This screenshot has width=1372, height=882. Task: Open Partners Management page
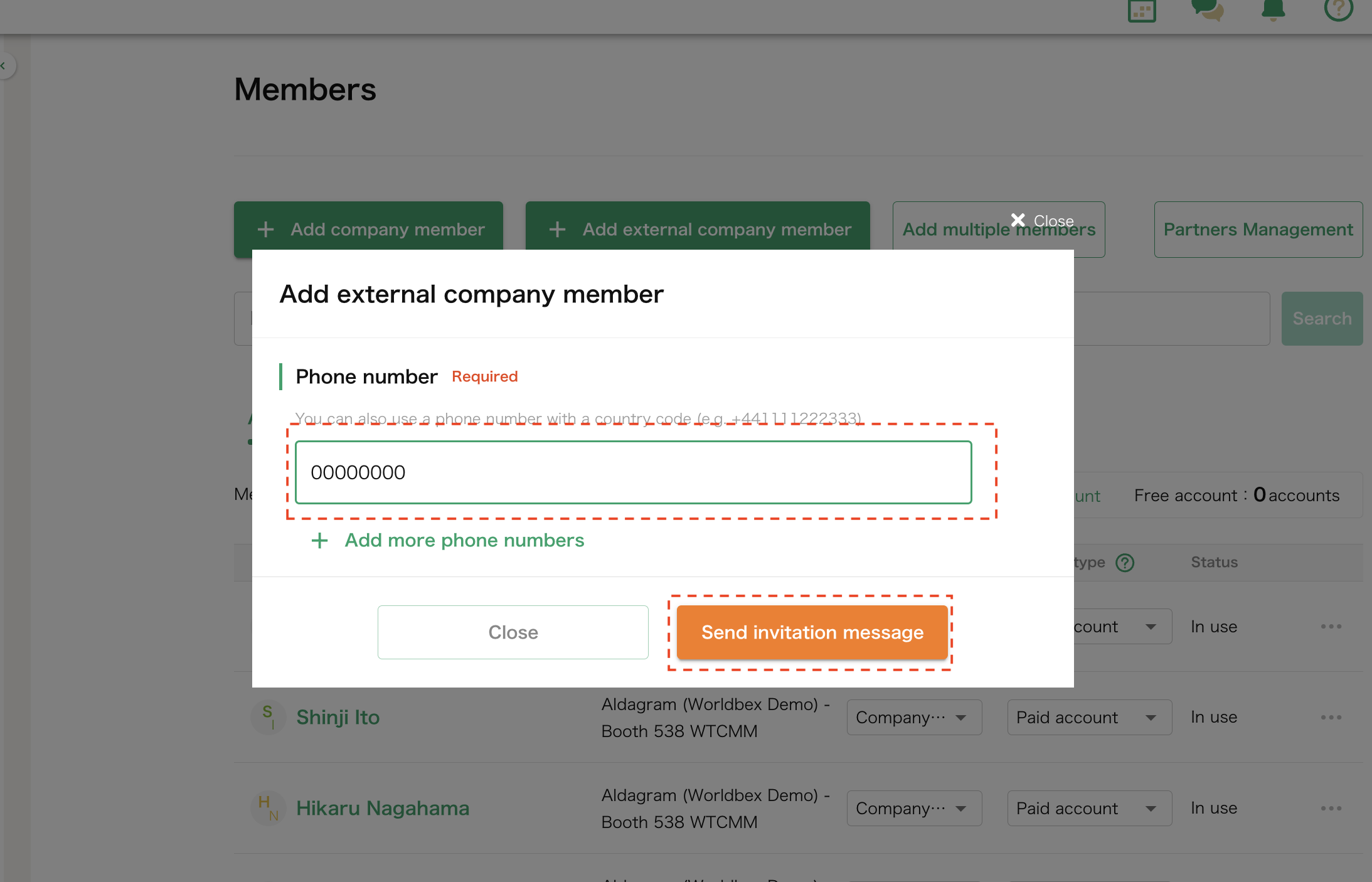(x=1258, y=230)
